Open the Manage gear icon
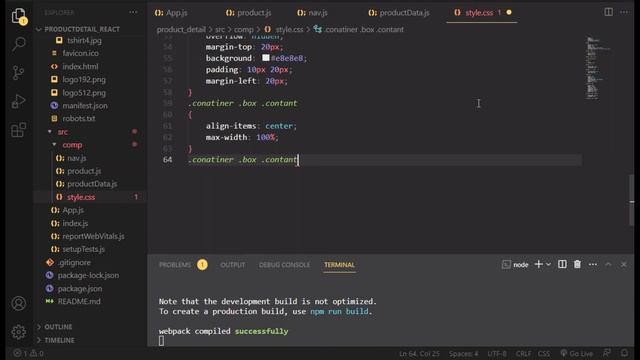This screenshot has width=640, height=360. (19, 332)
